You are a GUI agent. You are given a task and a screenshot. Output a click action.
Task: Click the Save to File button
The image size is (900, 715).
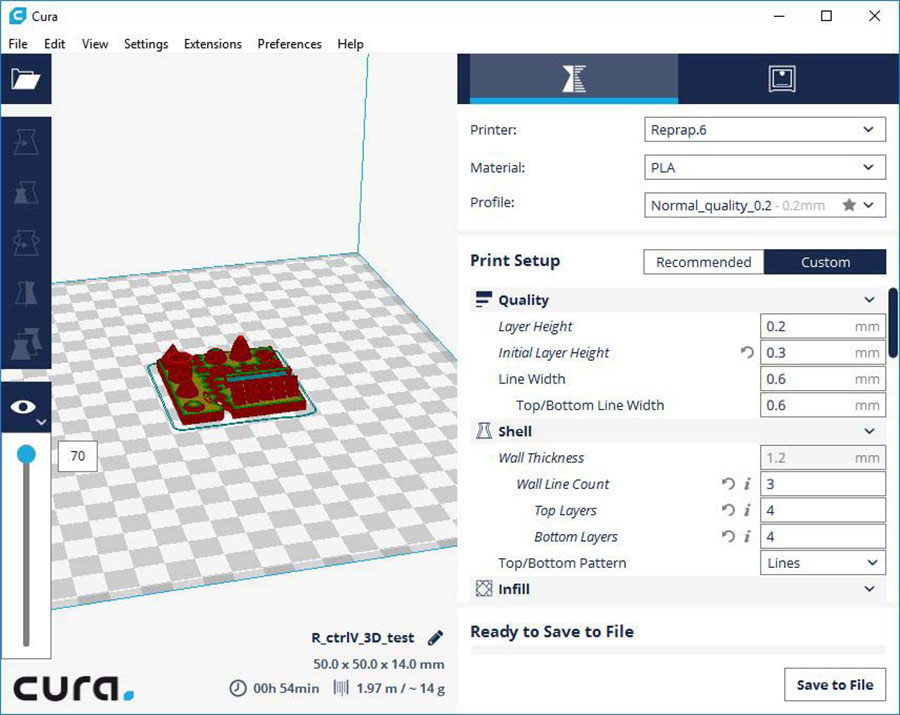[835, 685]
